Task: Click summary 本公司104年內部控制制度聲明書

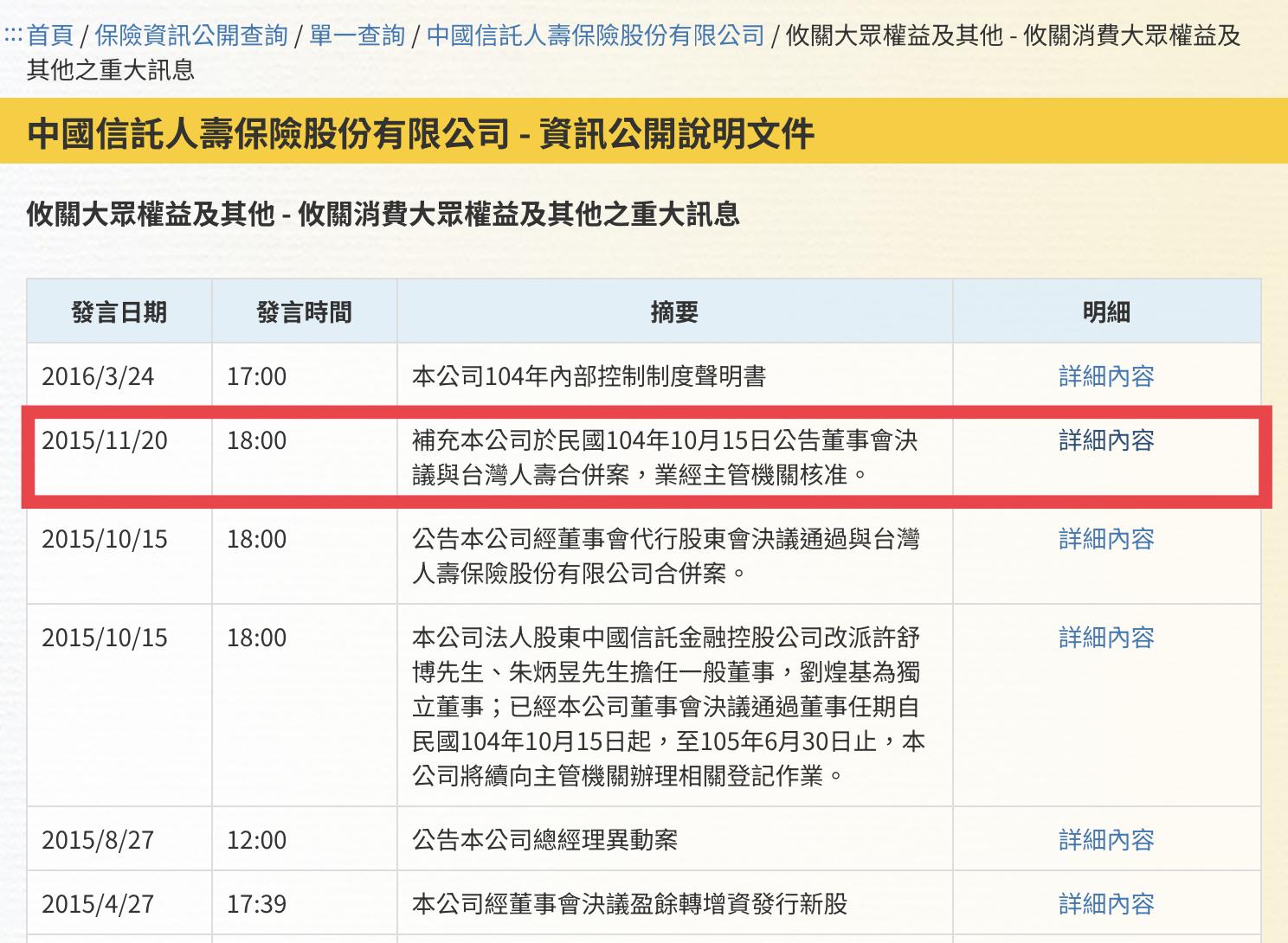Action: [x=589, y=376]
